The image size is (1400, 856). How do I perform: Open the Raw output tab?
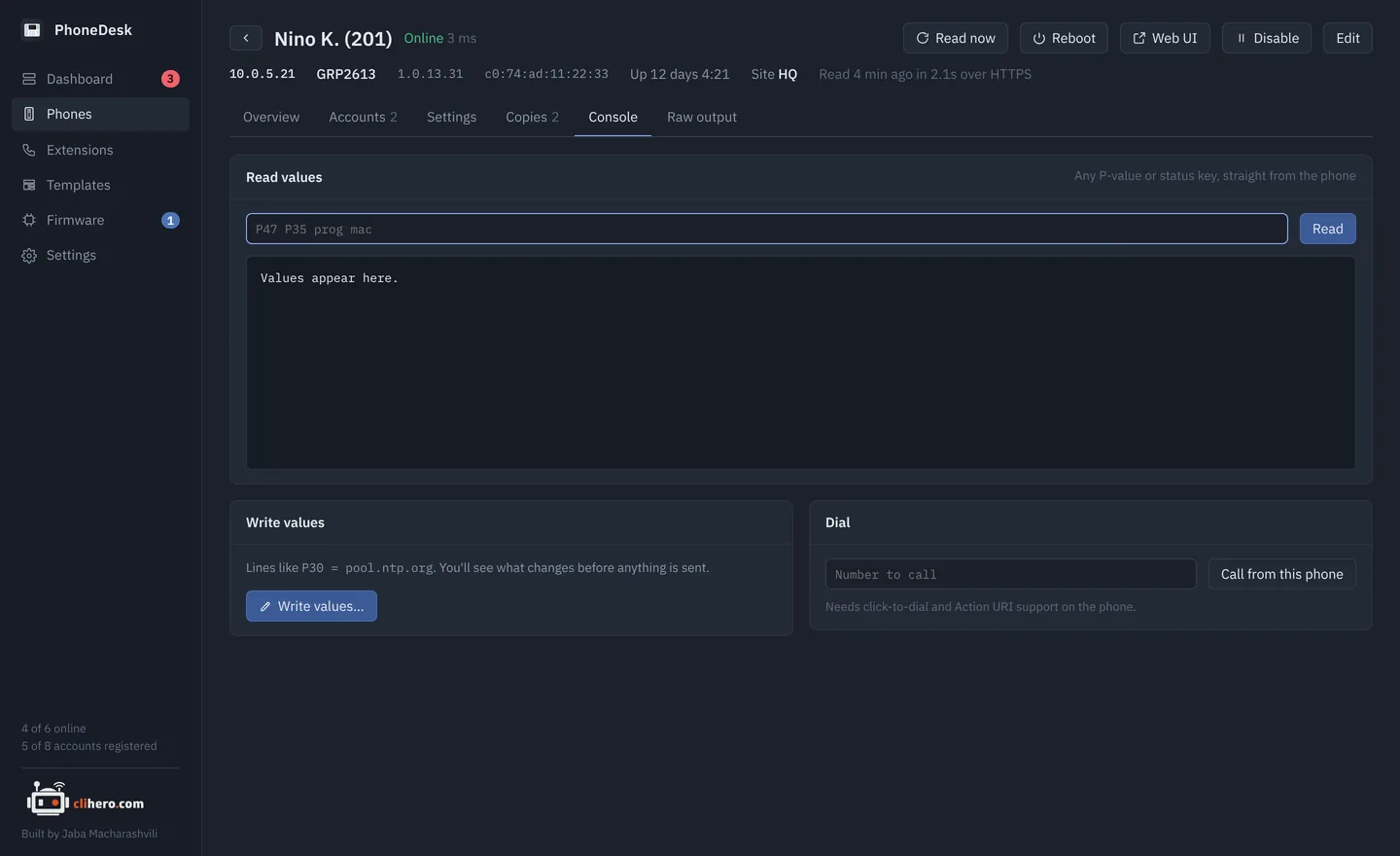tap(702, 117)
